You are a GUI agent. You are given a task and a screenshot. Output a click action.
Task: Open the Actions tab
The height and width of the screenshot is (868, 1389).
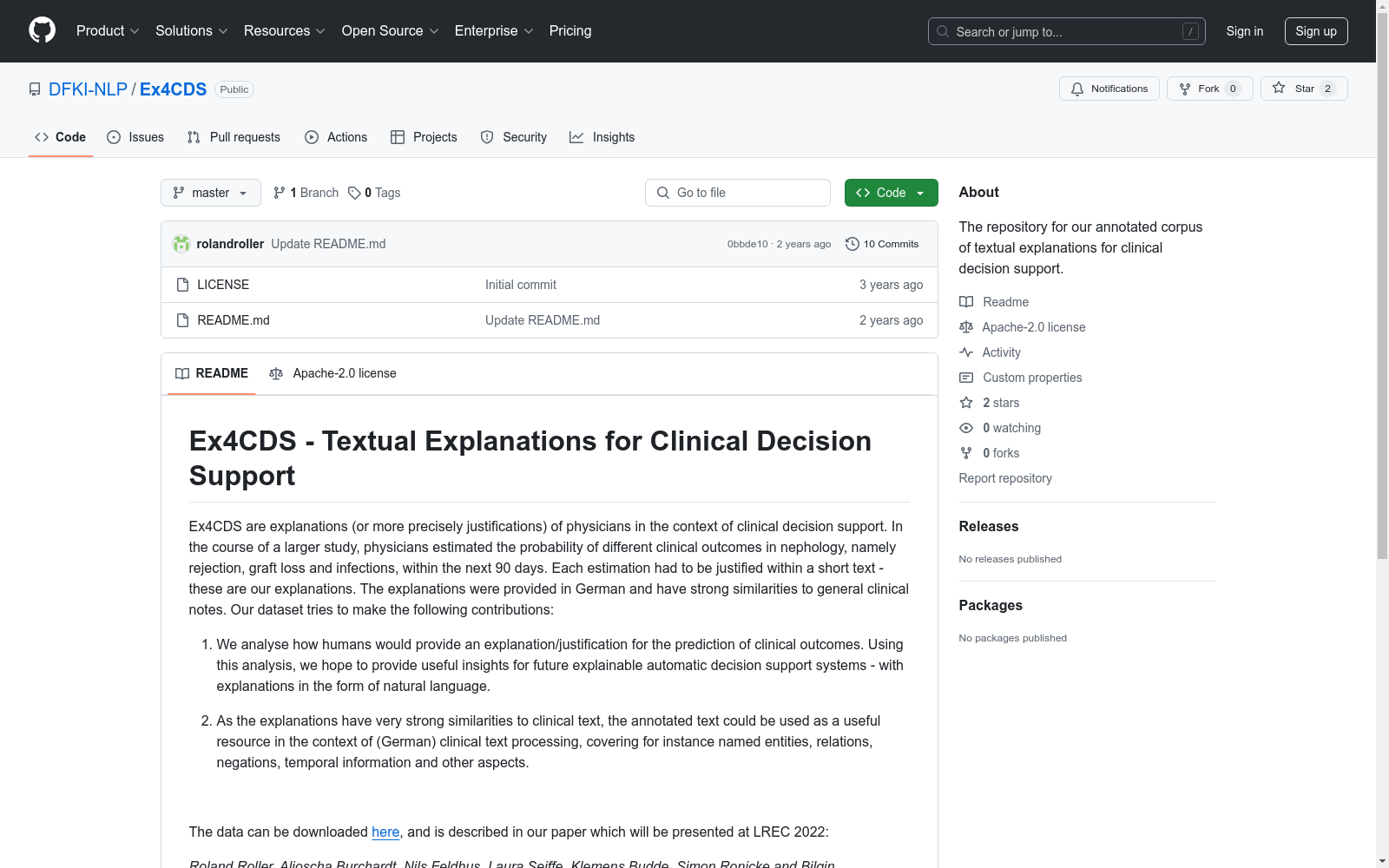(336, 137)
